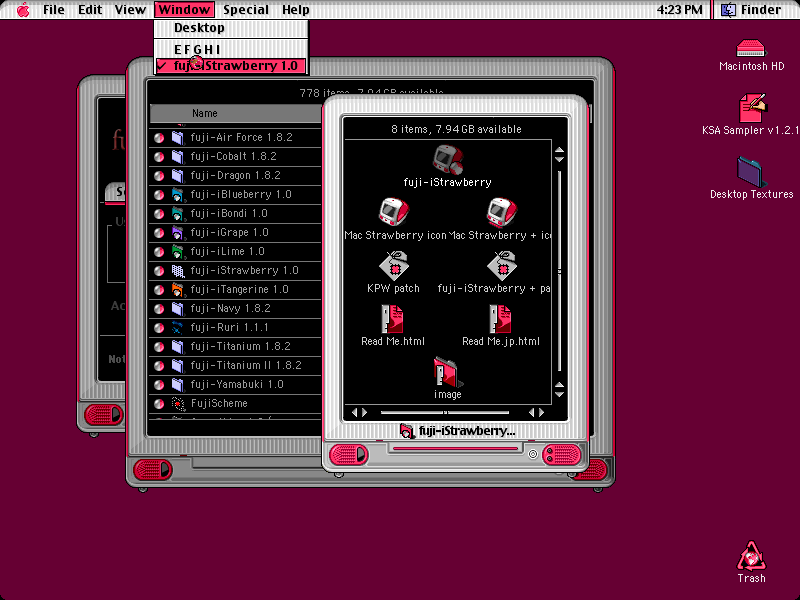Screen dimensions: 800x600
Task: Open the Help menu
Action: [295, 10]
